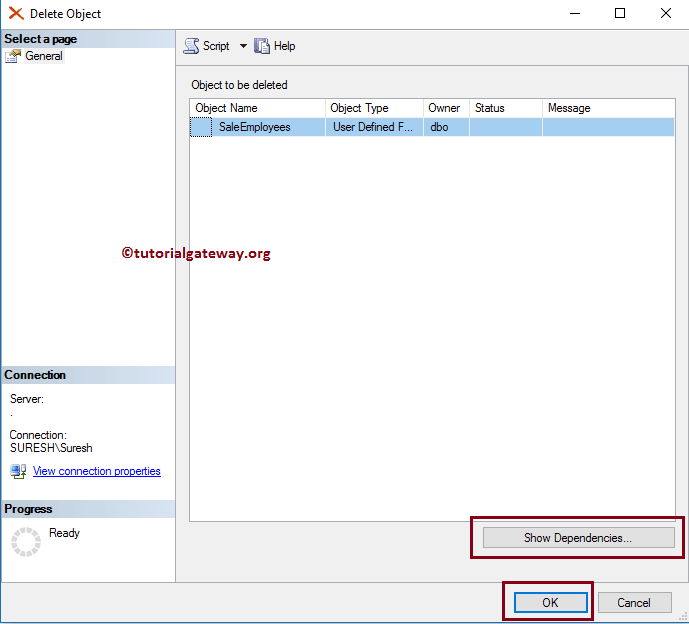689x624 pixels.
Task: Click the SURESH\Suresh connection text
Action: pos(51,448)
